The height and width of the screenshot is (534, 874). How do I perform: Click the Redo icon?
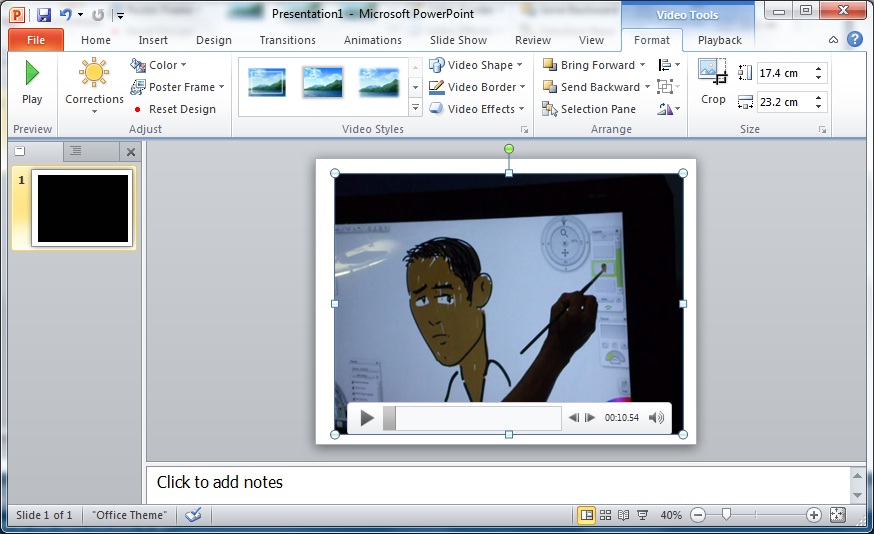98,15
